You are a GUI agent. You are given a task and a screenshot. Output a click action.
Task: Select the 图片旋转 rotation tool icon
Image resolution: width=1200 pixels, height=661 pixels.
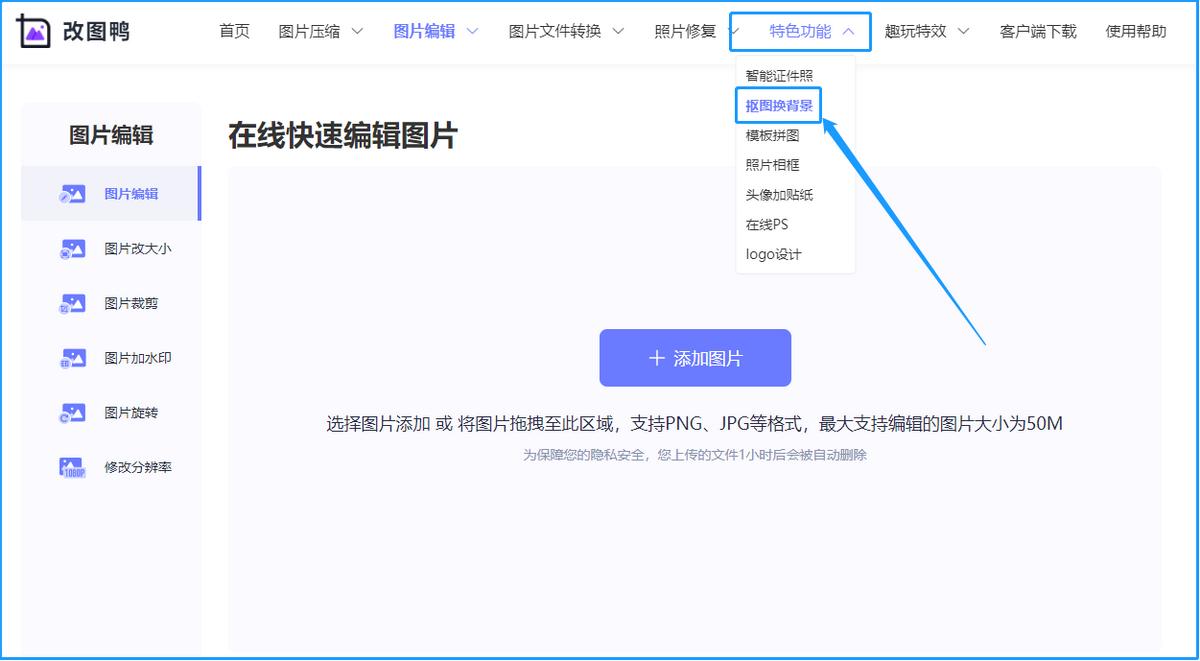[71, 412]
